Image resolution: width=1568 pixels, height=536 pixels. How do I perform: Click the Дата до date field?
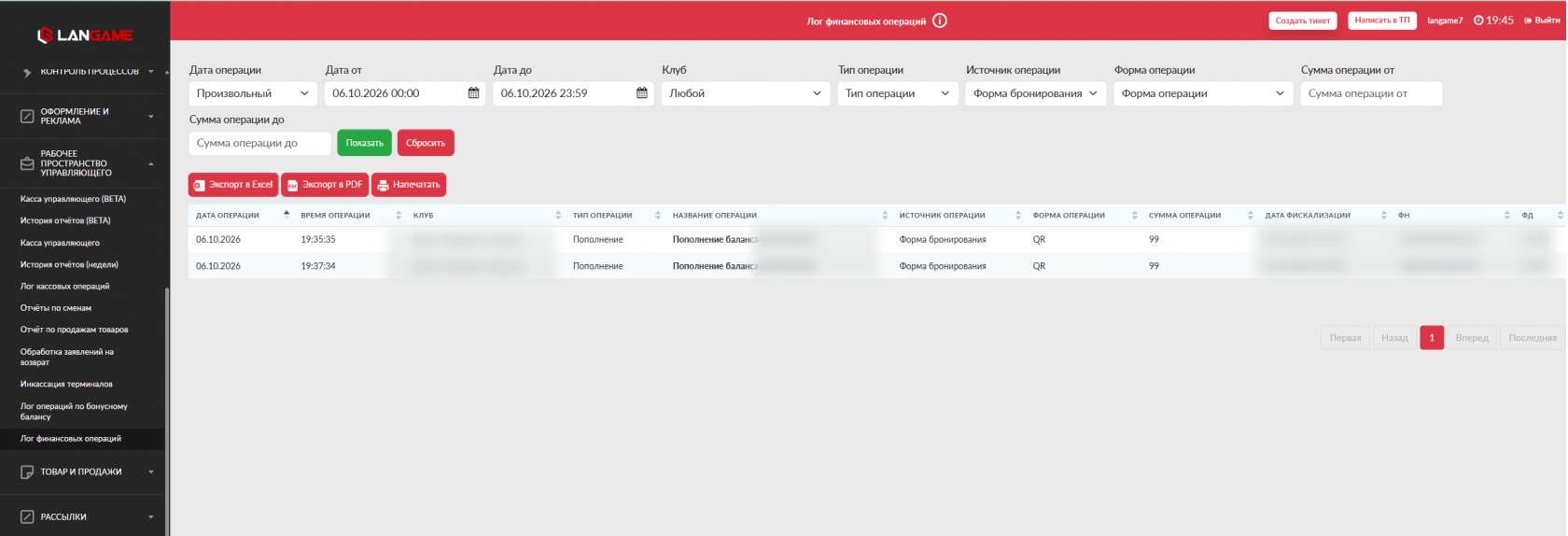click(x=574, y=93)
